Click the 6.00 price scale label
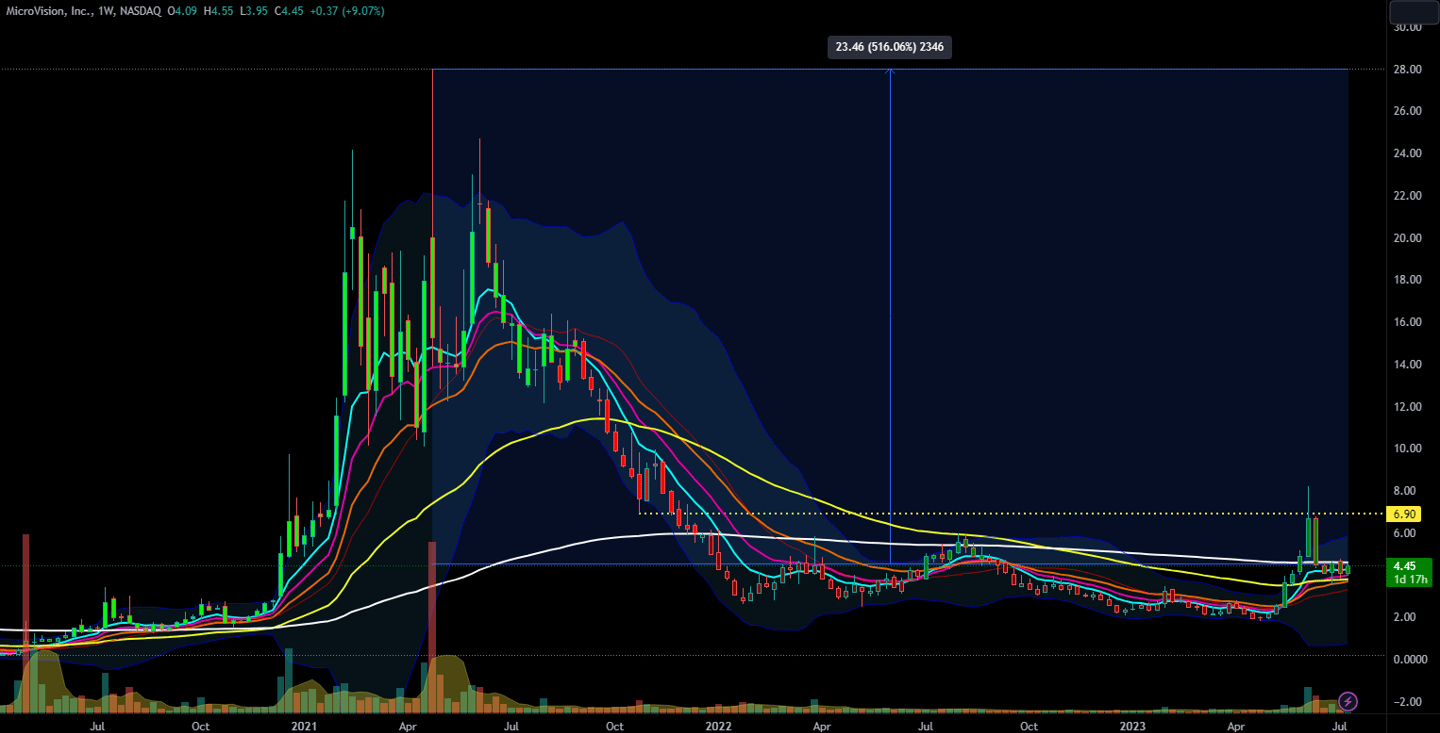The image size is (1440, 733). click(1404, 533)
